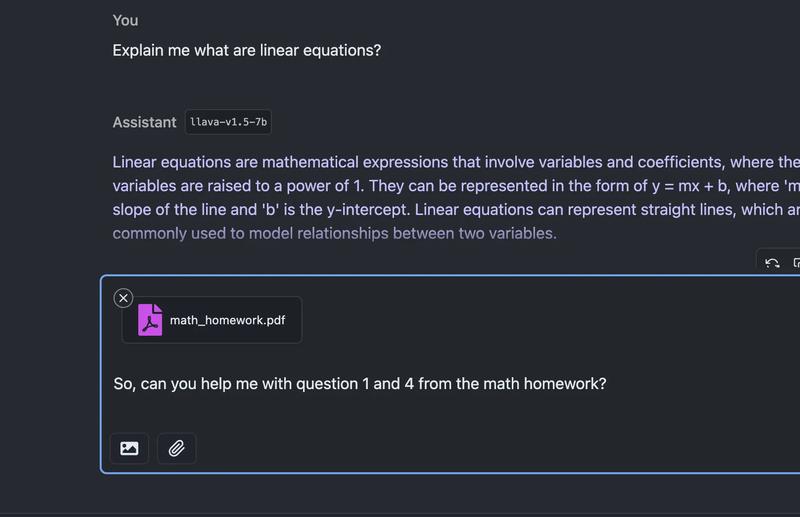
Task: Remove the math_homework.pdf attachment with X
Action: click(x=123, y=298)
